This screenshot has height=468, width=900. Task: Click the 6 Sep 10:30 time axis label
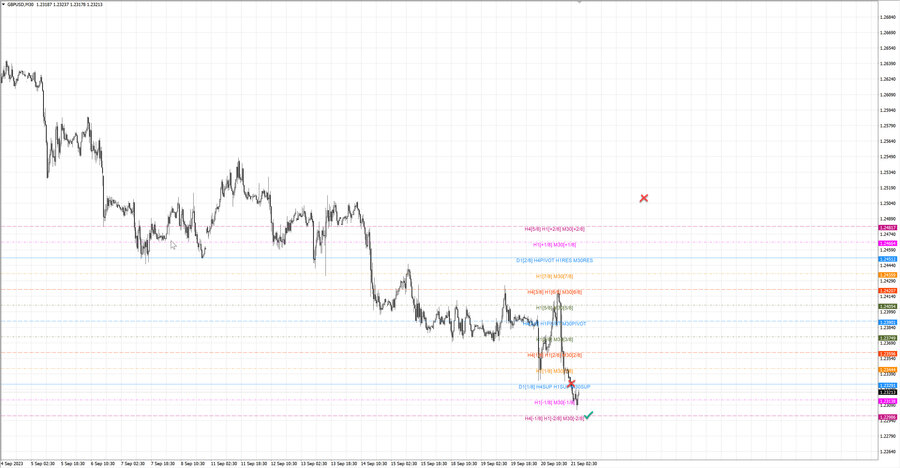click(103, 463)
